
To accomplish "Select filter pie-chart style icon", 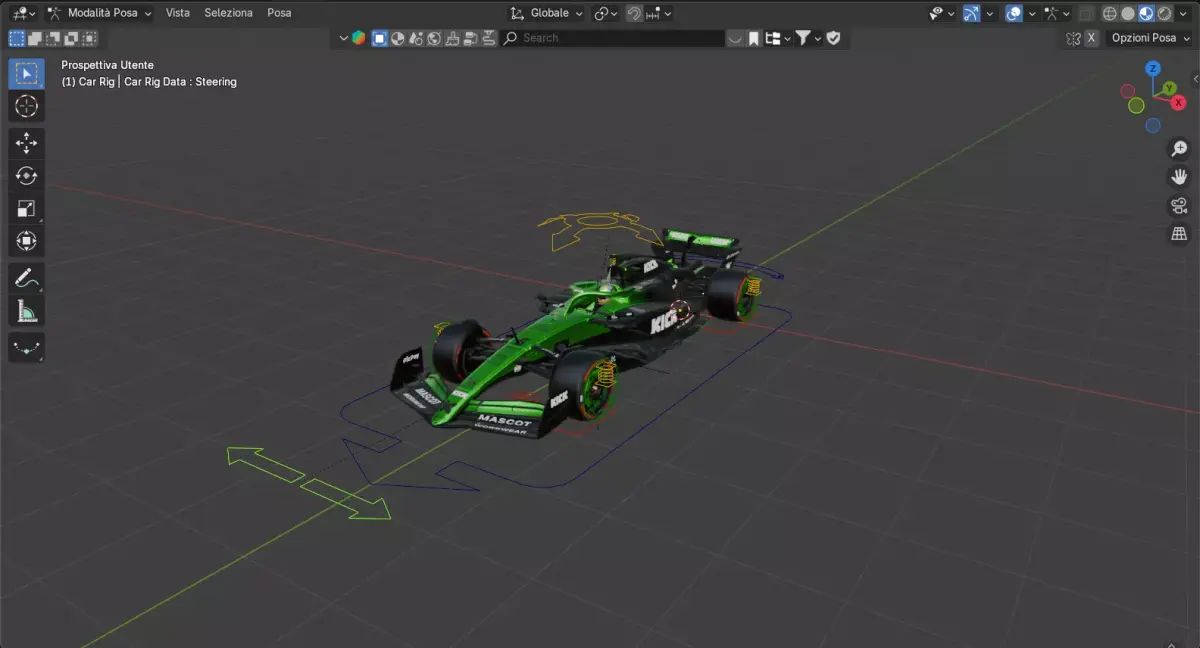I will [x=398, y=38].
